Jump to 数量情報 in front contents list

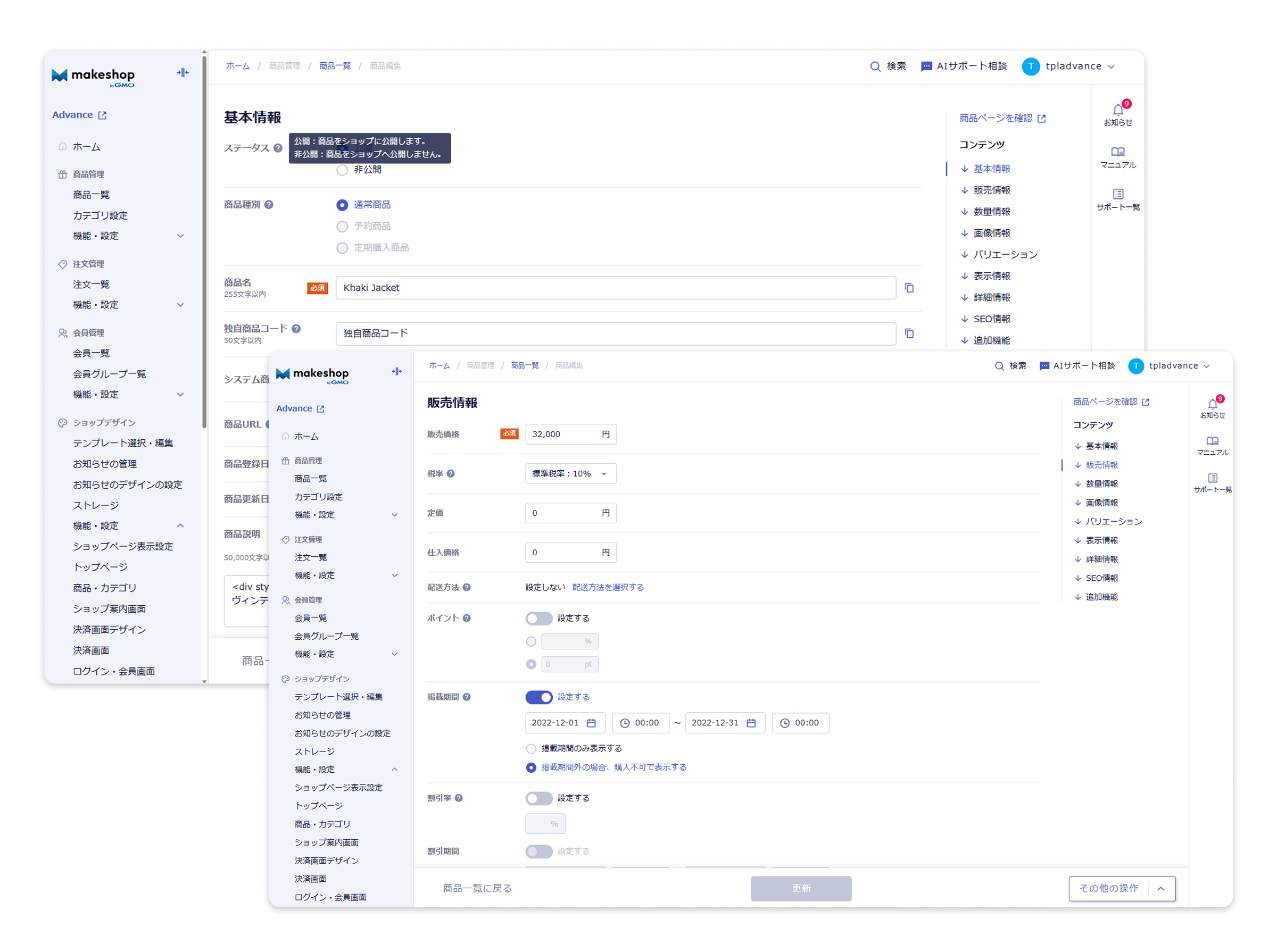pos(1101,484)
